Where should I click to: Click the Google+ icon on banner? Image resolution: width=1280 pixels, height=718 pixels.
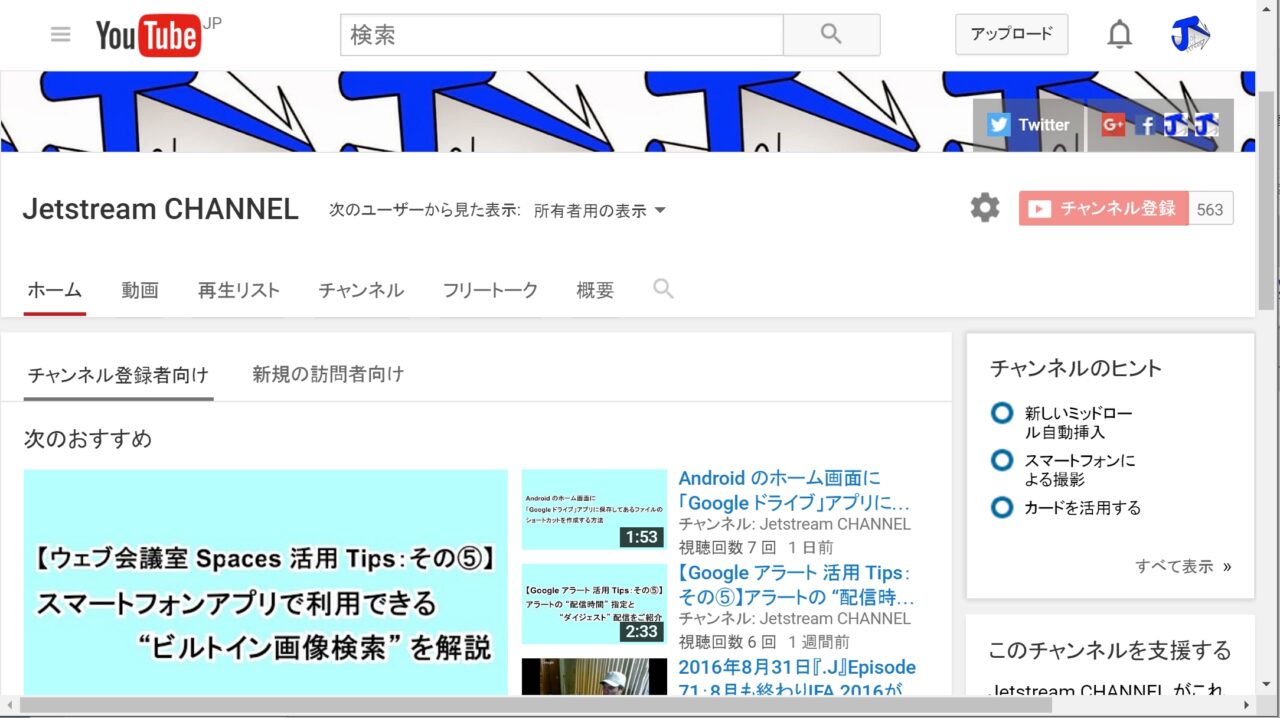pos(1113,125)
